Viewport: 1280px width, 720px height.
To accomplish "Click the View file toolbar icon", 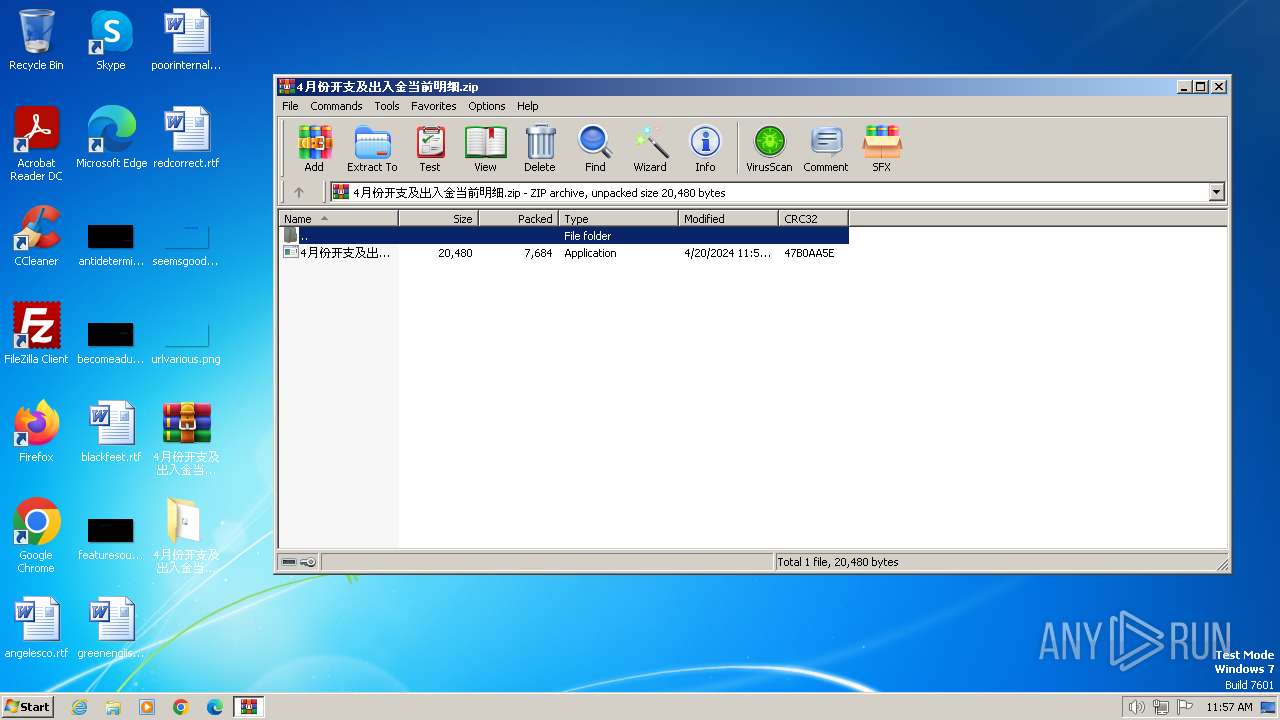I will pos(485,148).
